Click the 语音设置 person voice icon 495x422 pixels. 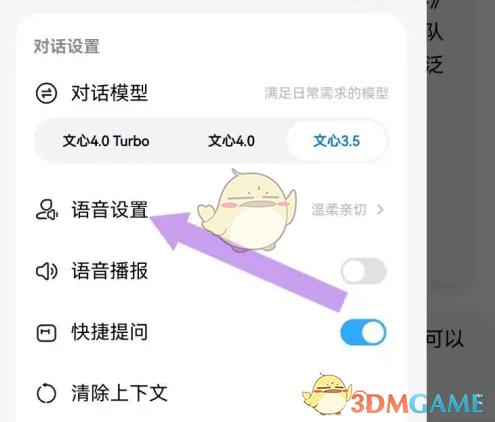pyautogui.click(x=47, y=210)
